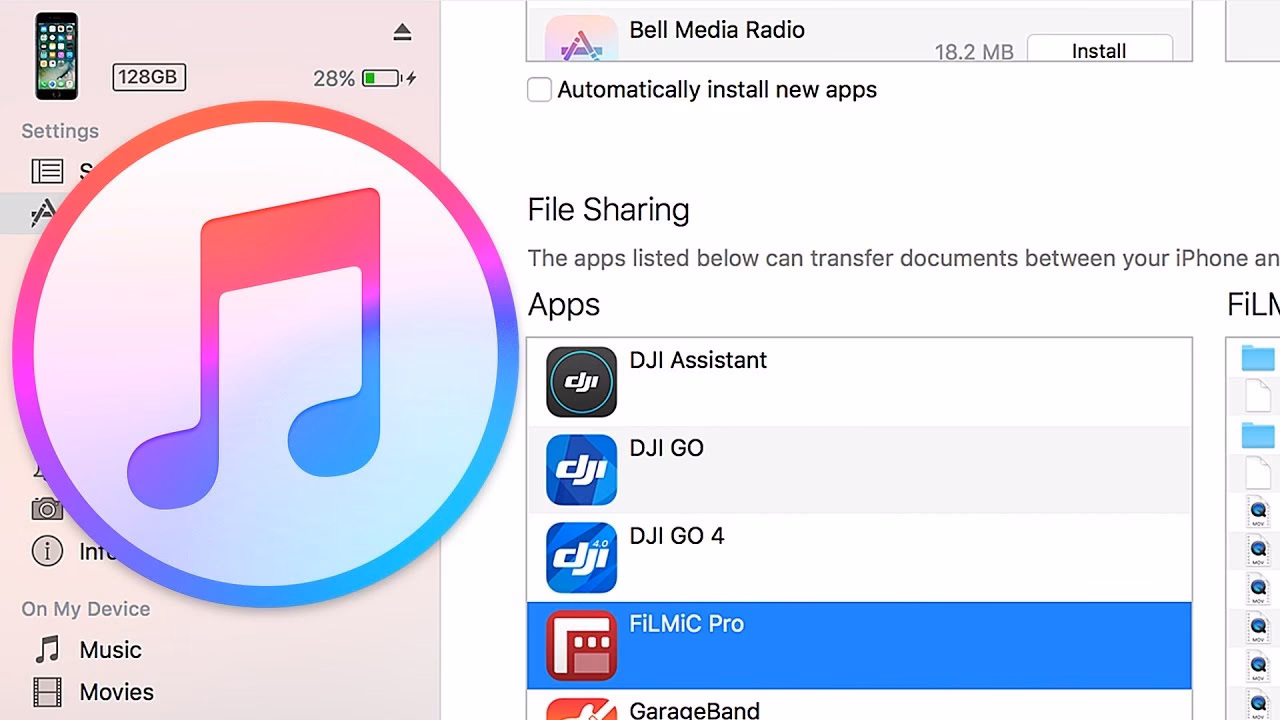Open Music under On My Device

coord(110,650)
